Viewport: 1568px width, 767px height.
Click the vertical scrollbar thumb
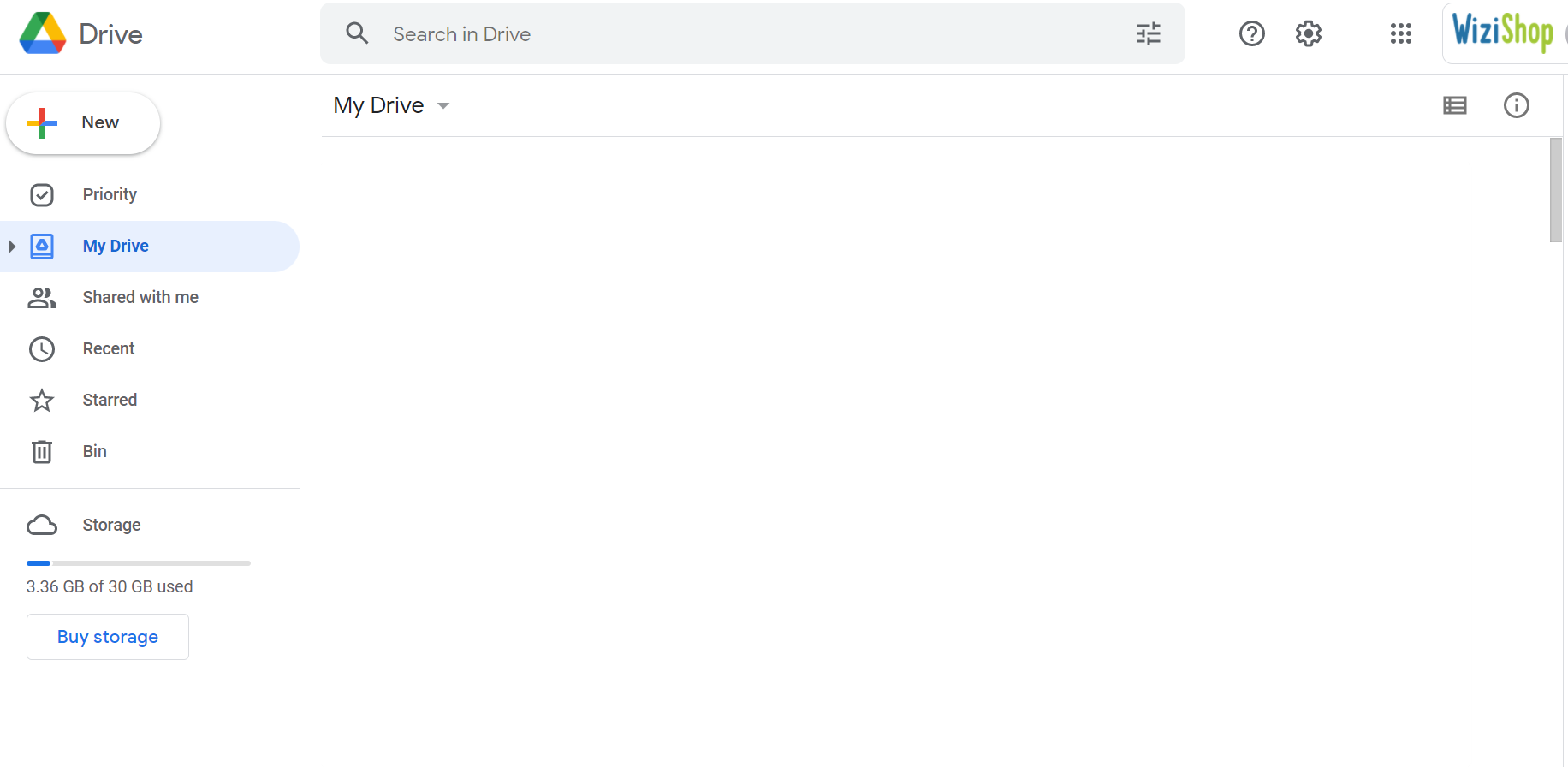tap(1556, 190)
